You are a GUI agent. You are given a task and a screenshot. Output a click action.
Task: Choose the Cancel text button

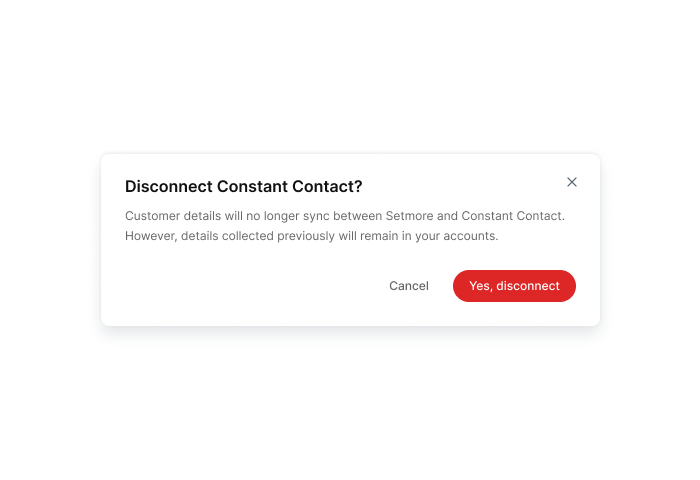408,286
